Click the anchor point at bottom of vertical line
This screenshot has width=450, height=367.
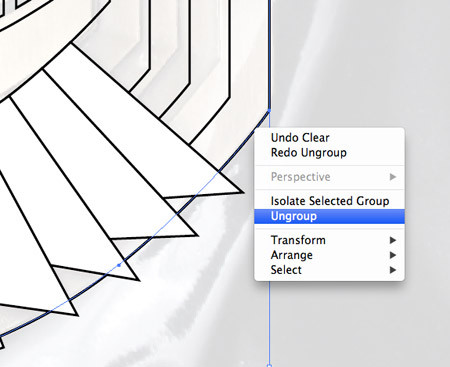[269, 365]
